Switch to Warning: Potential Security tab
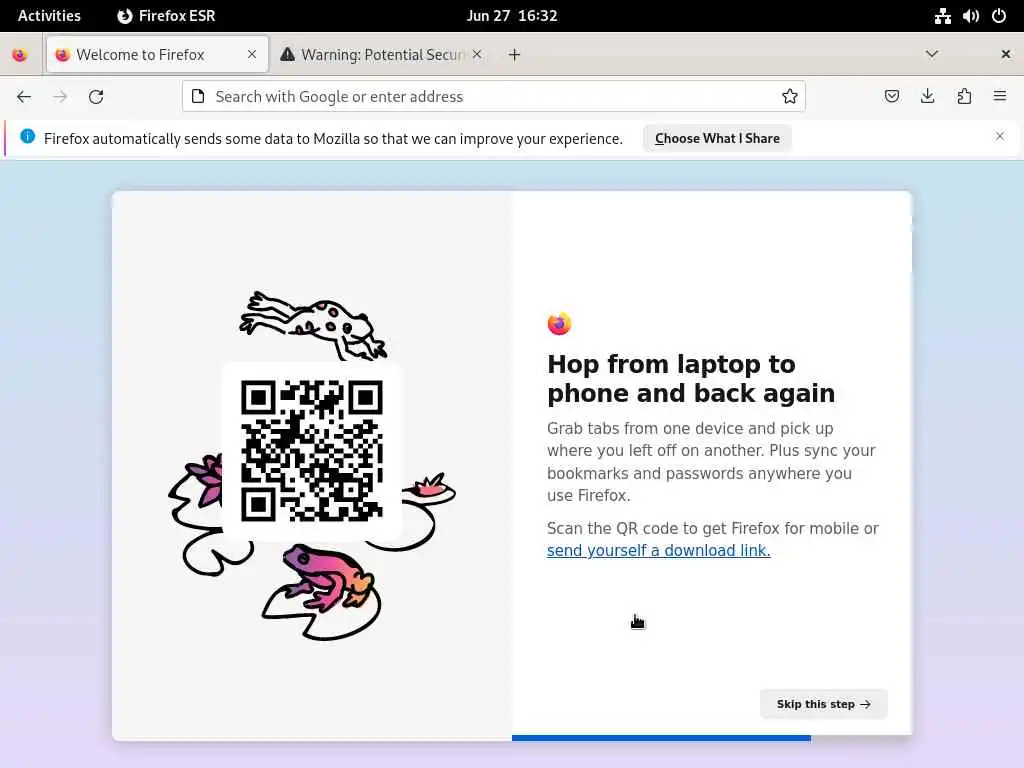 click(x=383, y=54)
